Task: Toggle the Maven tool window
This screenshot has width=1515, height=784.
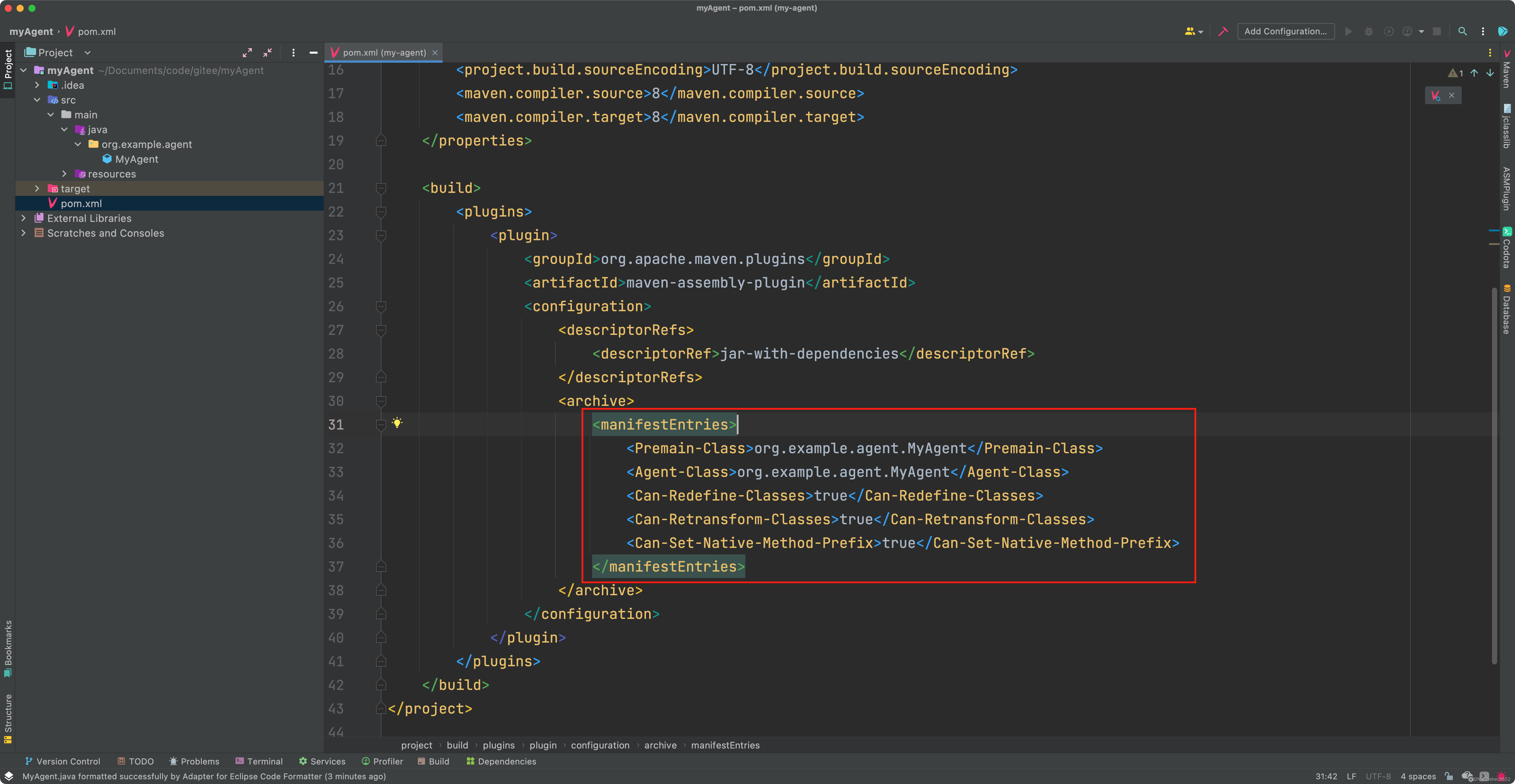Action: click(1507, 70)
